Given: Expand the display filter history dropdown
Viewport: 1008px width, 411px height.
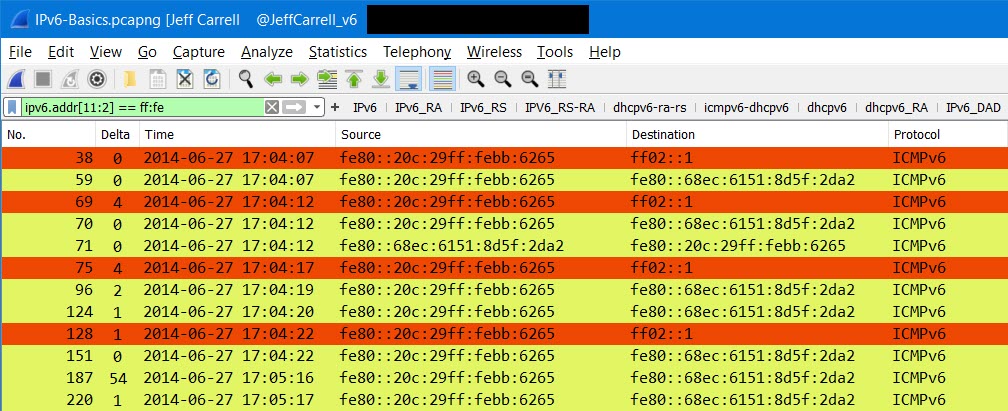Looking at the screenshot, I should pyautogui.click(x=317, y=107).
